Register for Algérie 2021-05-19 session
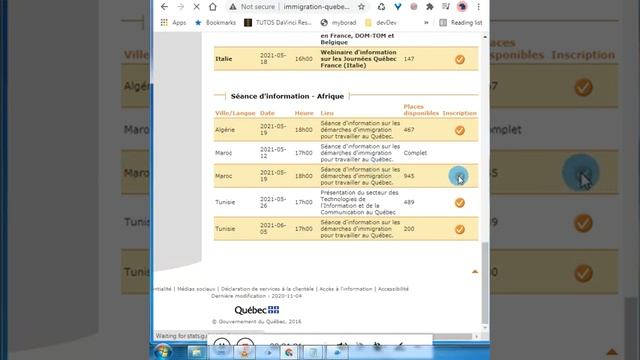Viewport: 640px width, 360px height. point(460,130)
